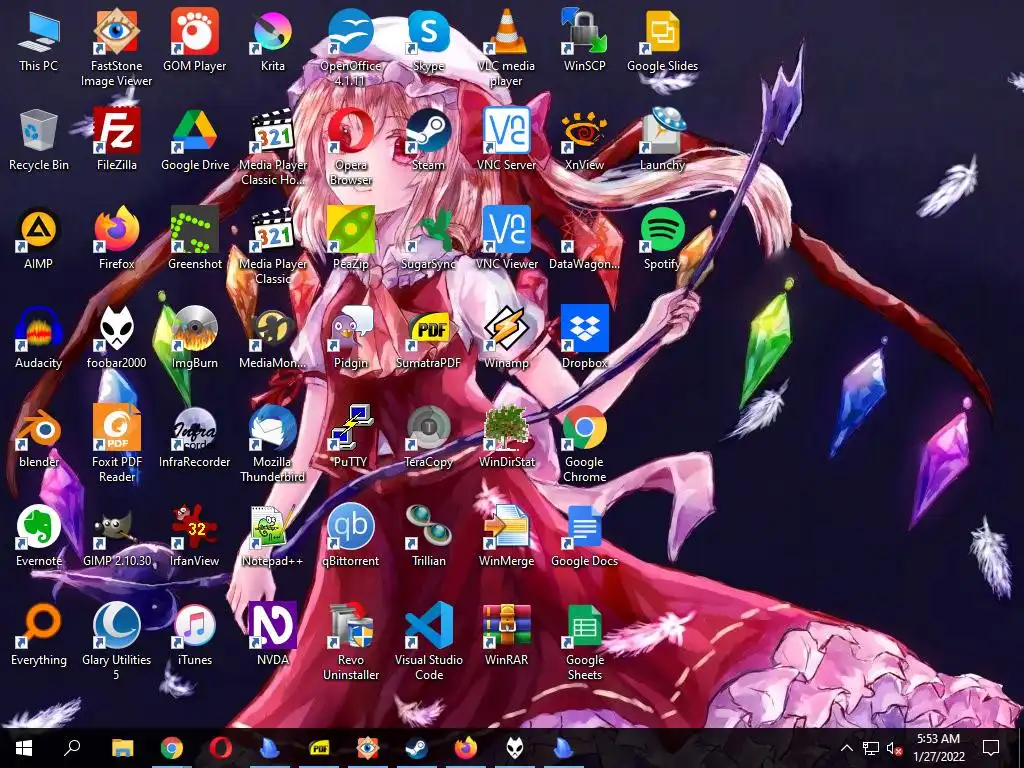Select the Steam shortcut on the desktop
1024x768 pixels.
(428, 140)
